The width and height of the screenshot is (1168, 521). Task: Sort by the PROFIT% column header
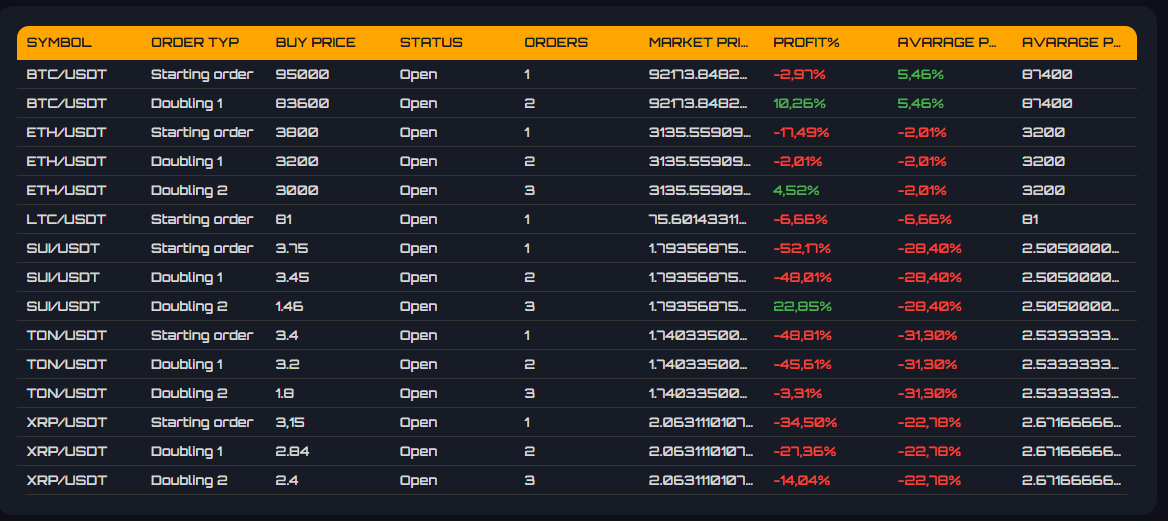pyautogui.click(x=806, y=42)
